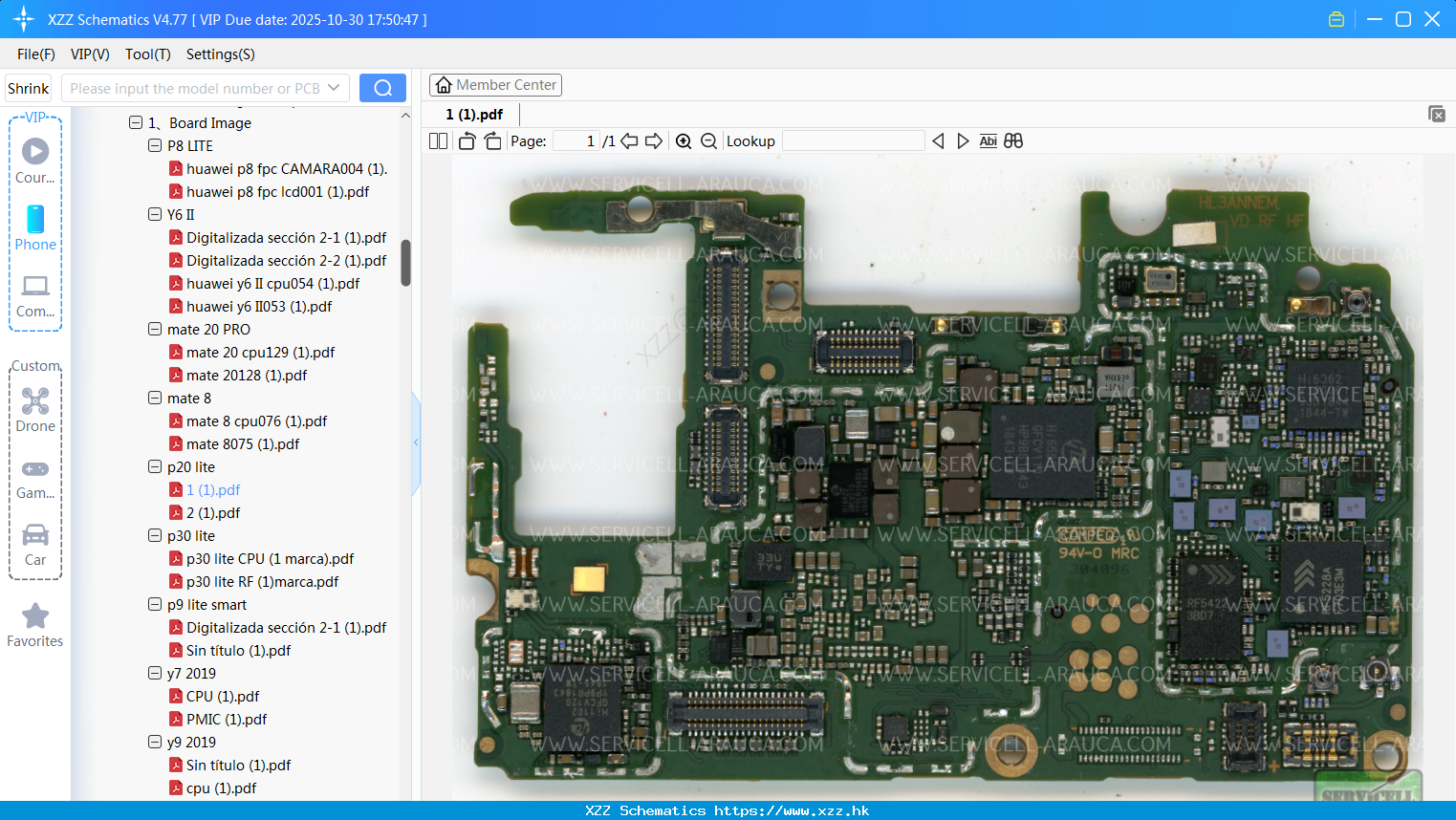The image size is (1456, 820).
Task: Focus the model number search box
Action: (x=194, y=88)
